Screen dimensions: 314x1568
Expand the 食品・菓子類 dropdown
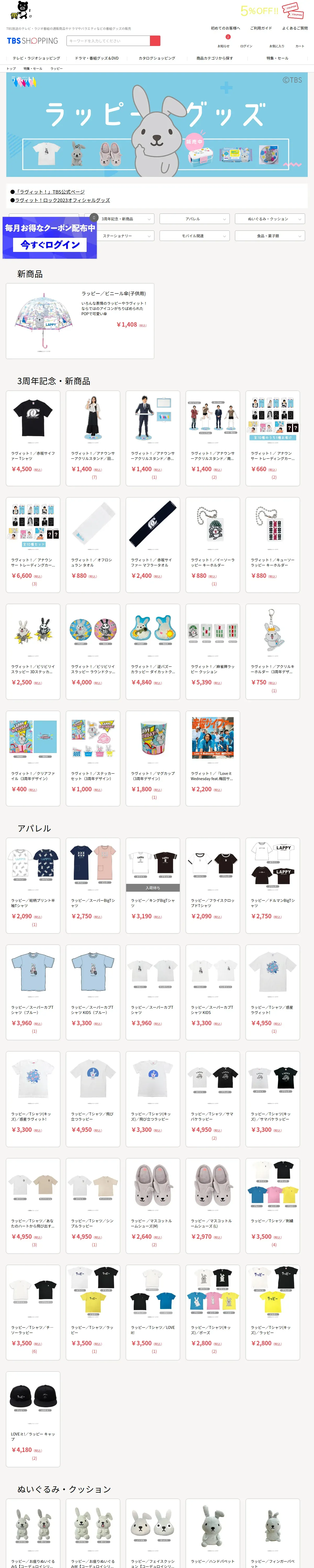tap(270, 235)
